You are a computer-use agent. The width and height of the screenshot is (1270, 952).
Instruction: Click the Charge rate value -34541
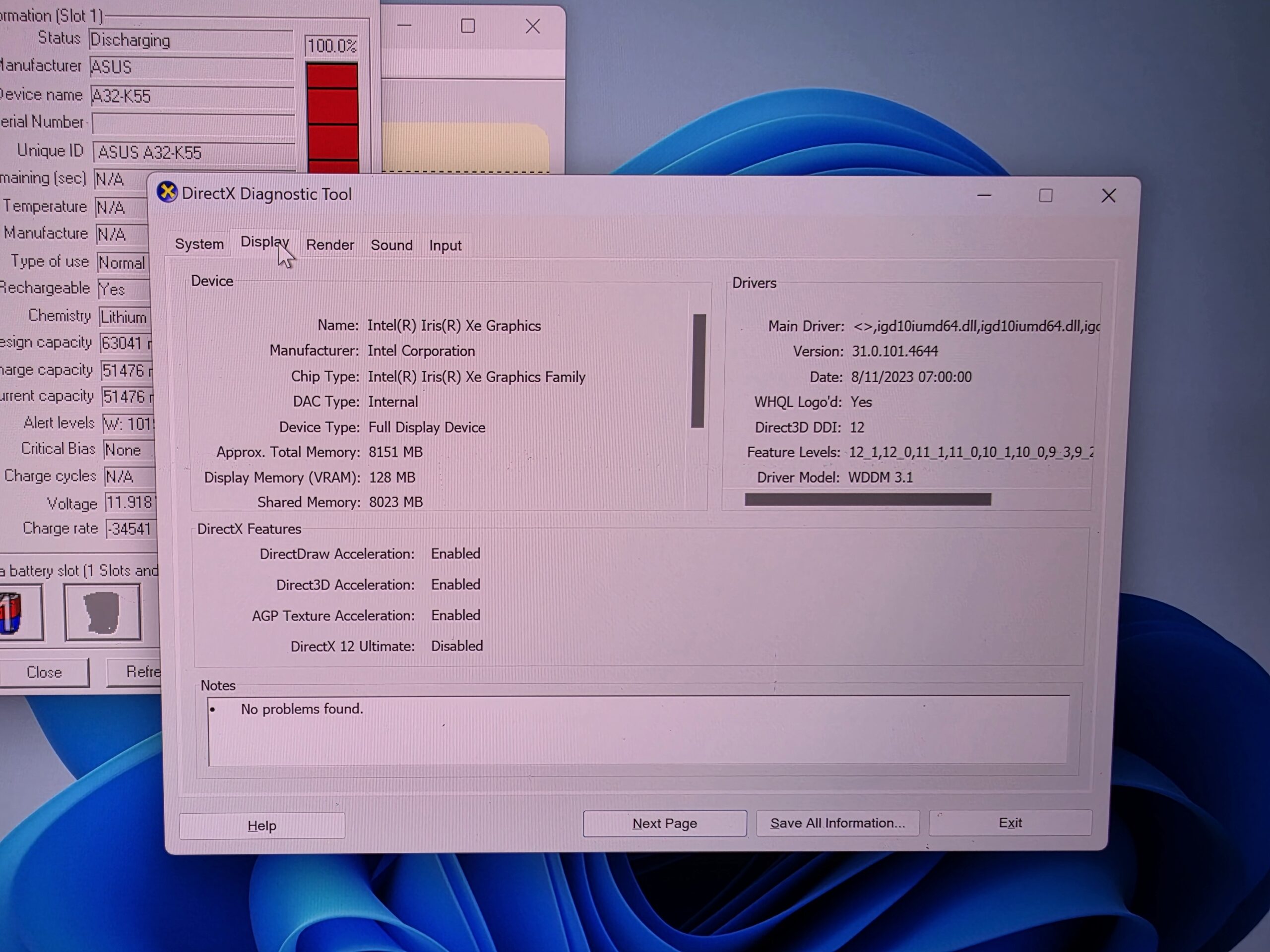(131, 529)
